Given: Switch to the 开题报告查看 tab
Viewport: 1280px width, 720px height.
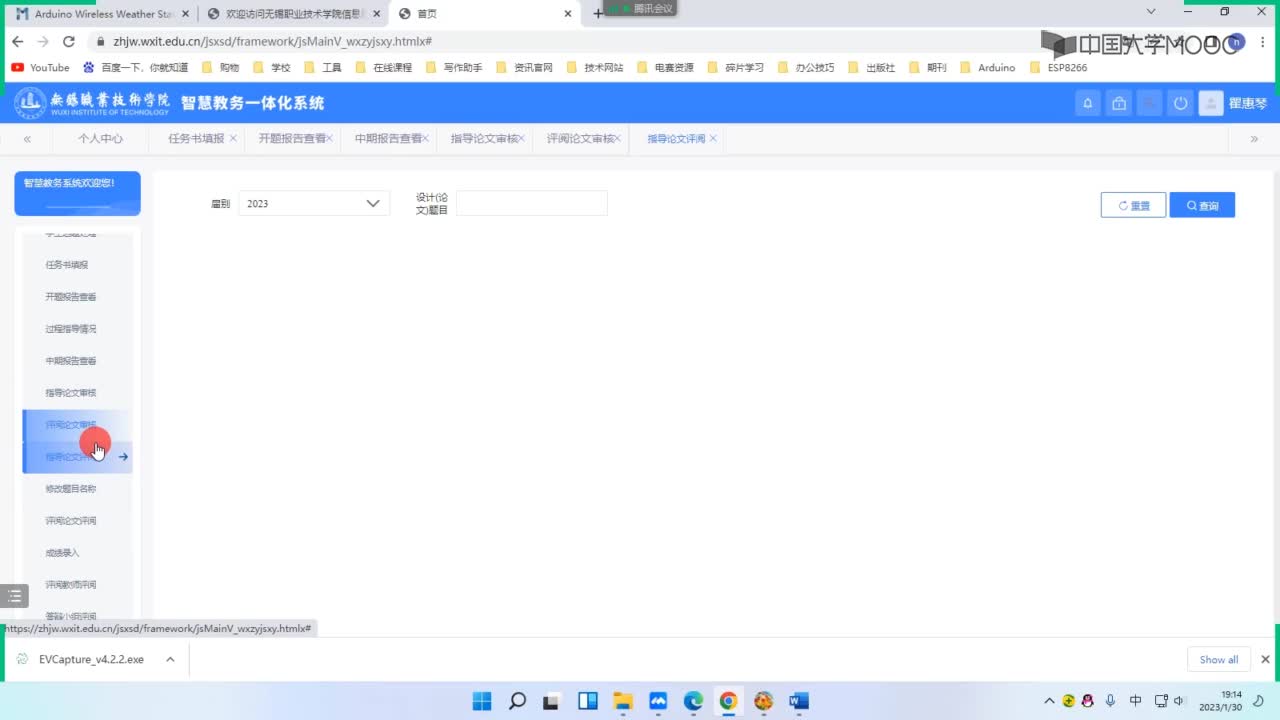Looking at the screenshot, I should pyautogui.click(x=292, y=139).
